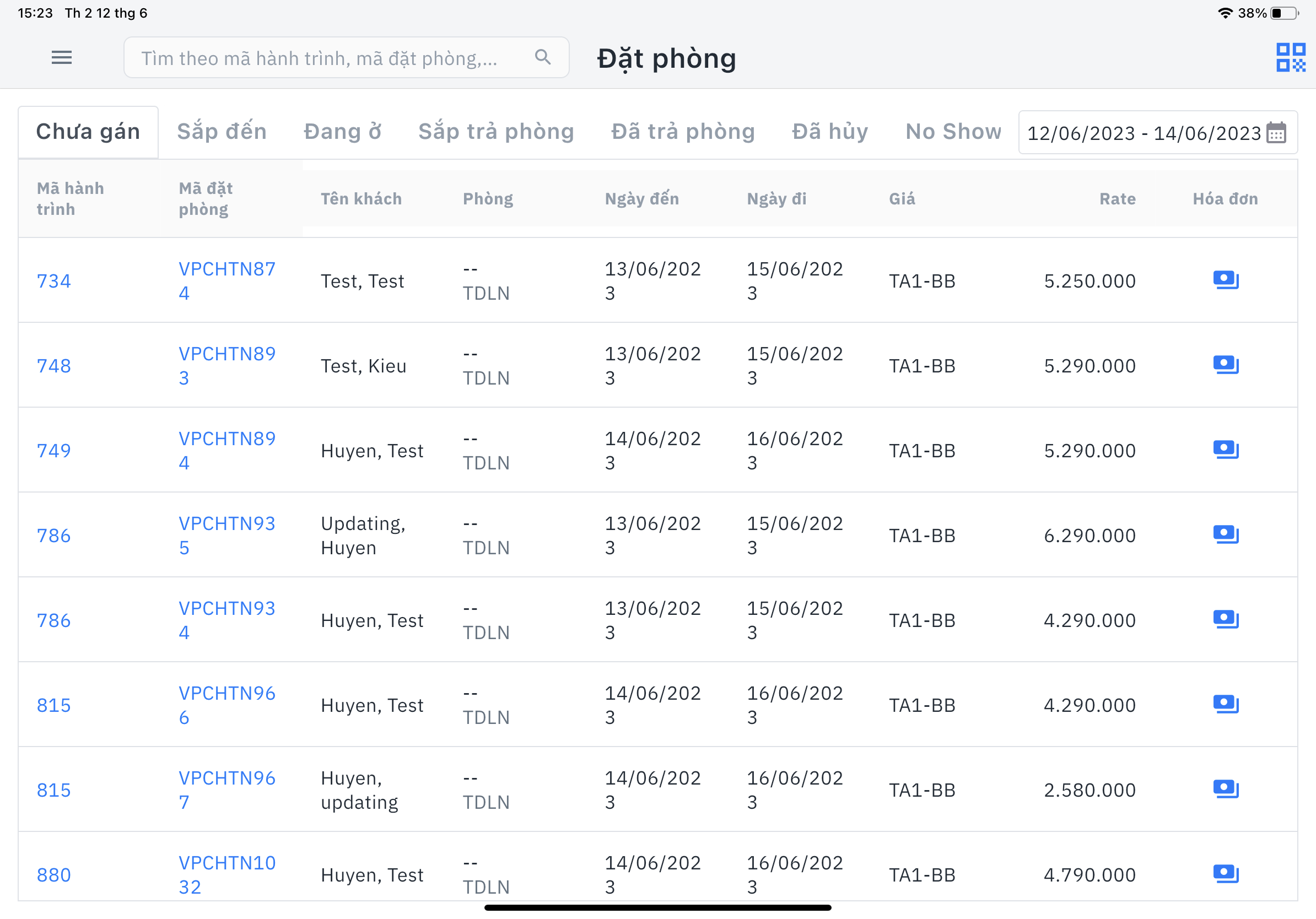Viewport: 1316px width, 919px height.
Task: Open invoice for booking VPCHTN1032
Action: coord(1226,874)
